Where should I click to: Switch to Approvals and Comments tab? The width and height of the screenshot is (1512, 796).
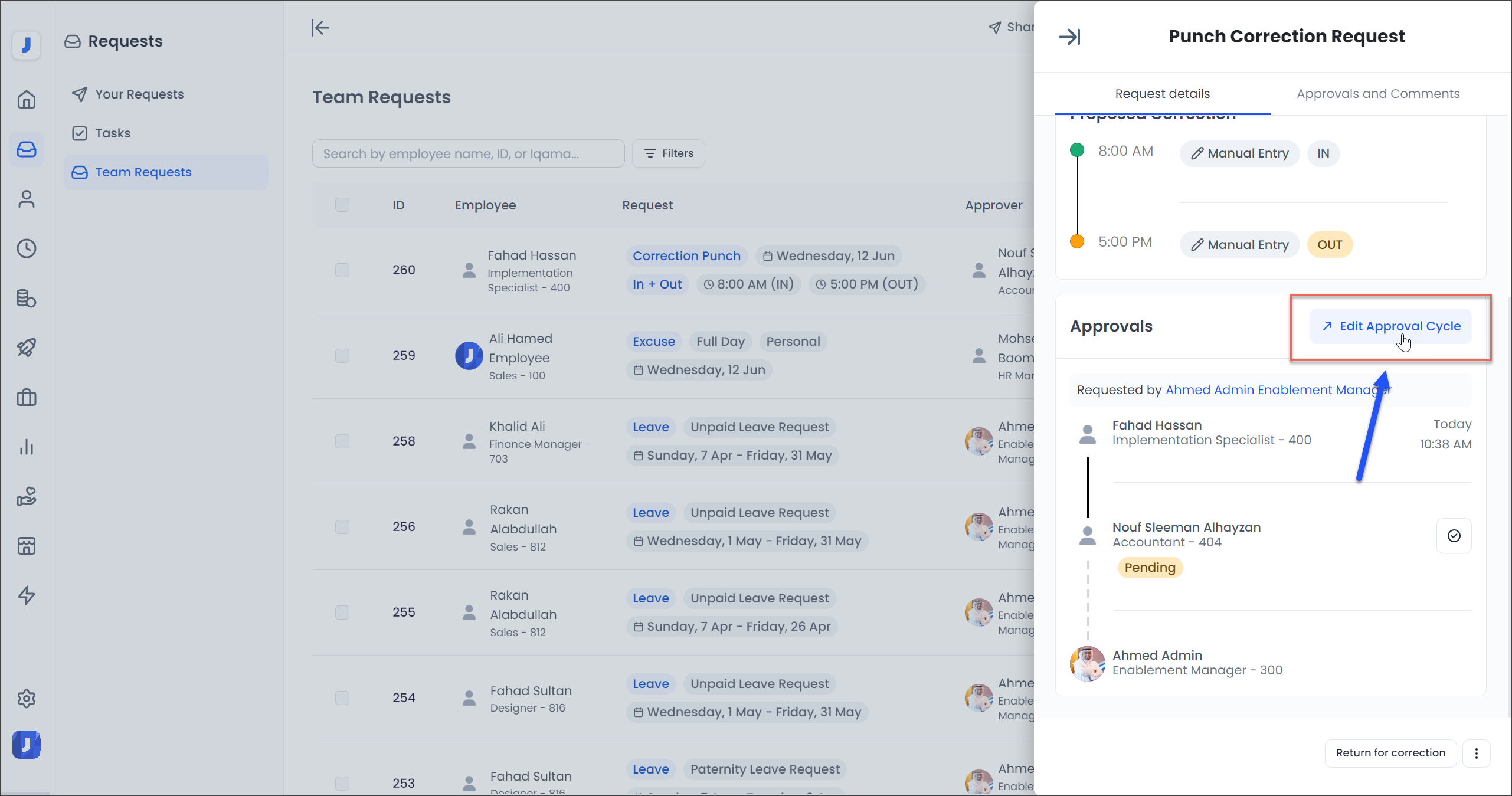click(x=1377, y=94)
